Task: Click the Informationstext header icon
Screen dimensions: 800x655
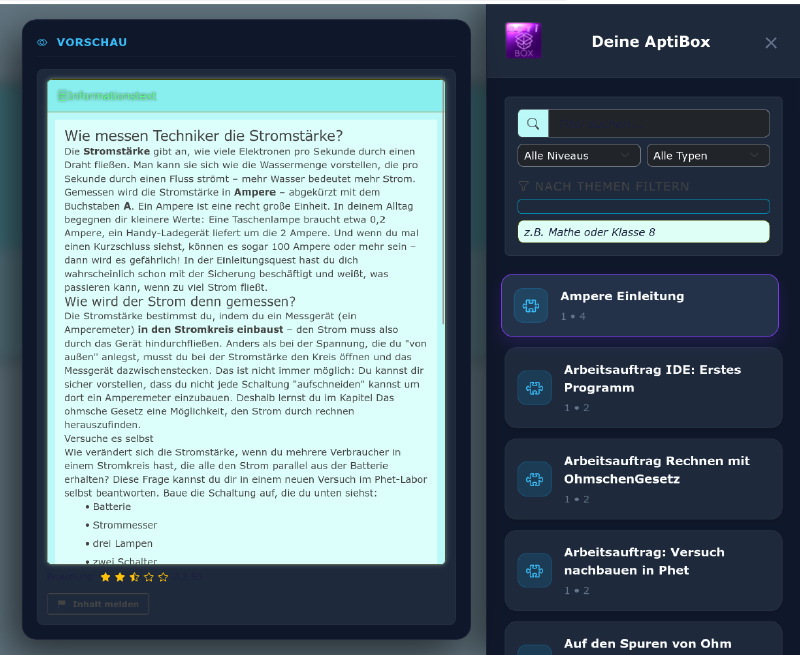Action: point(62,95)
